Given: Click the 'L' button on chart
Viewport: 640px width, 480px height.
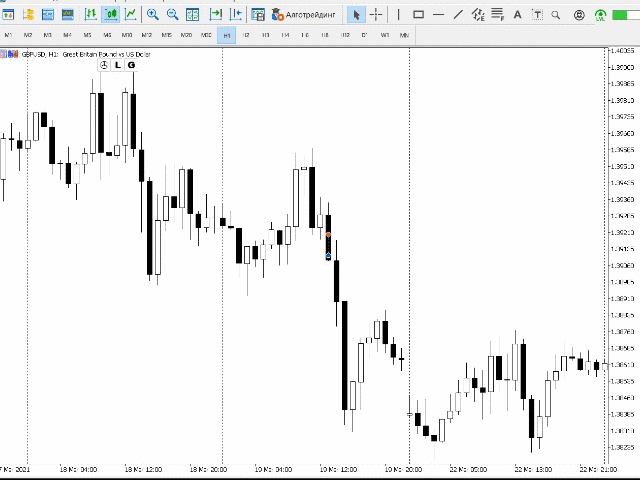Looking at the screenshot, I should point(118,65).
